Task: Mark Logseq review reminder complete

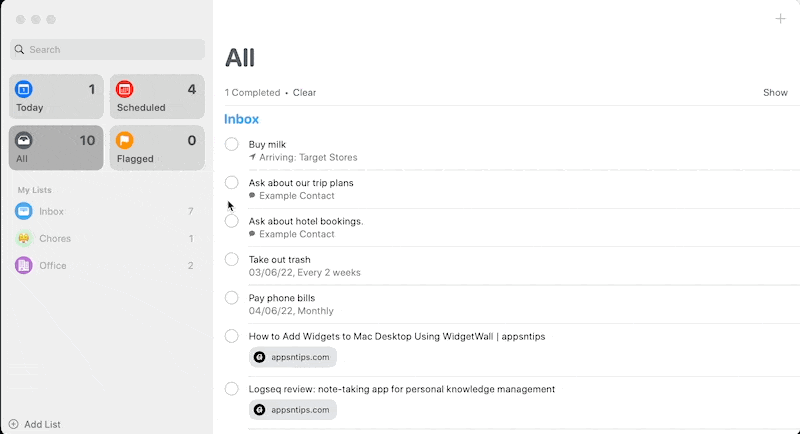Action: coord(232,389)
